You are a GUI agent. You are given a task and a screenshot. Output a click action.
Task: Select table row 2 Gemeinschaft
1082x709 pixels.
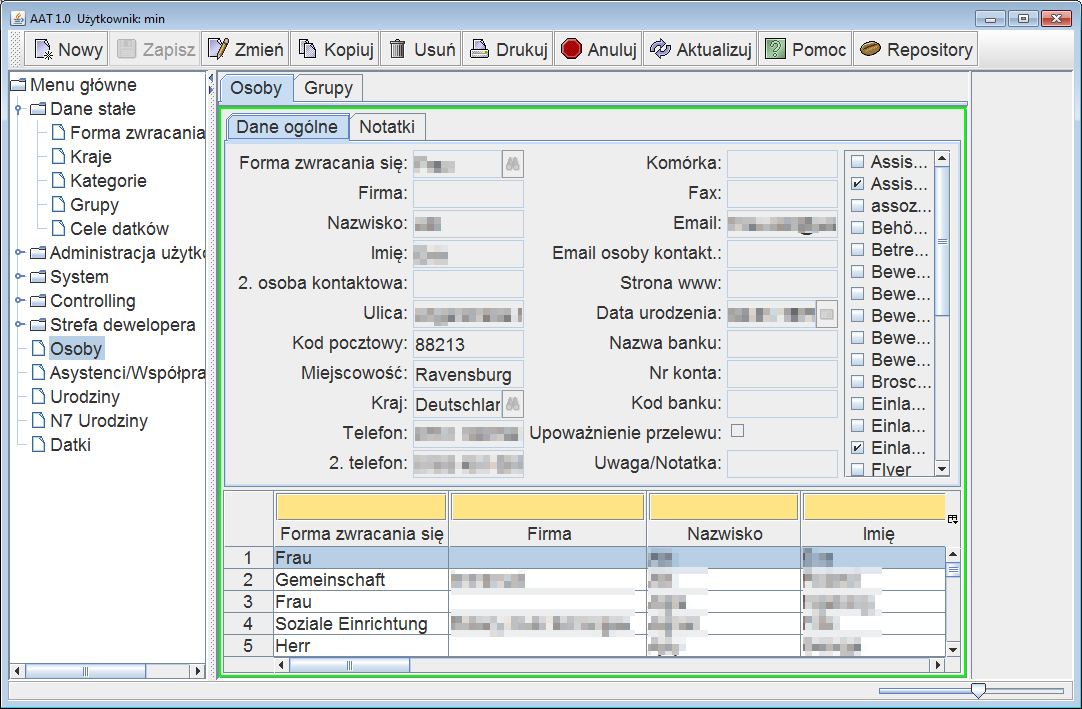coord(585,580)
